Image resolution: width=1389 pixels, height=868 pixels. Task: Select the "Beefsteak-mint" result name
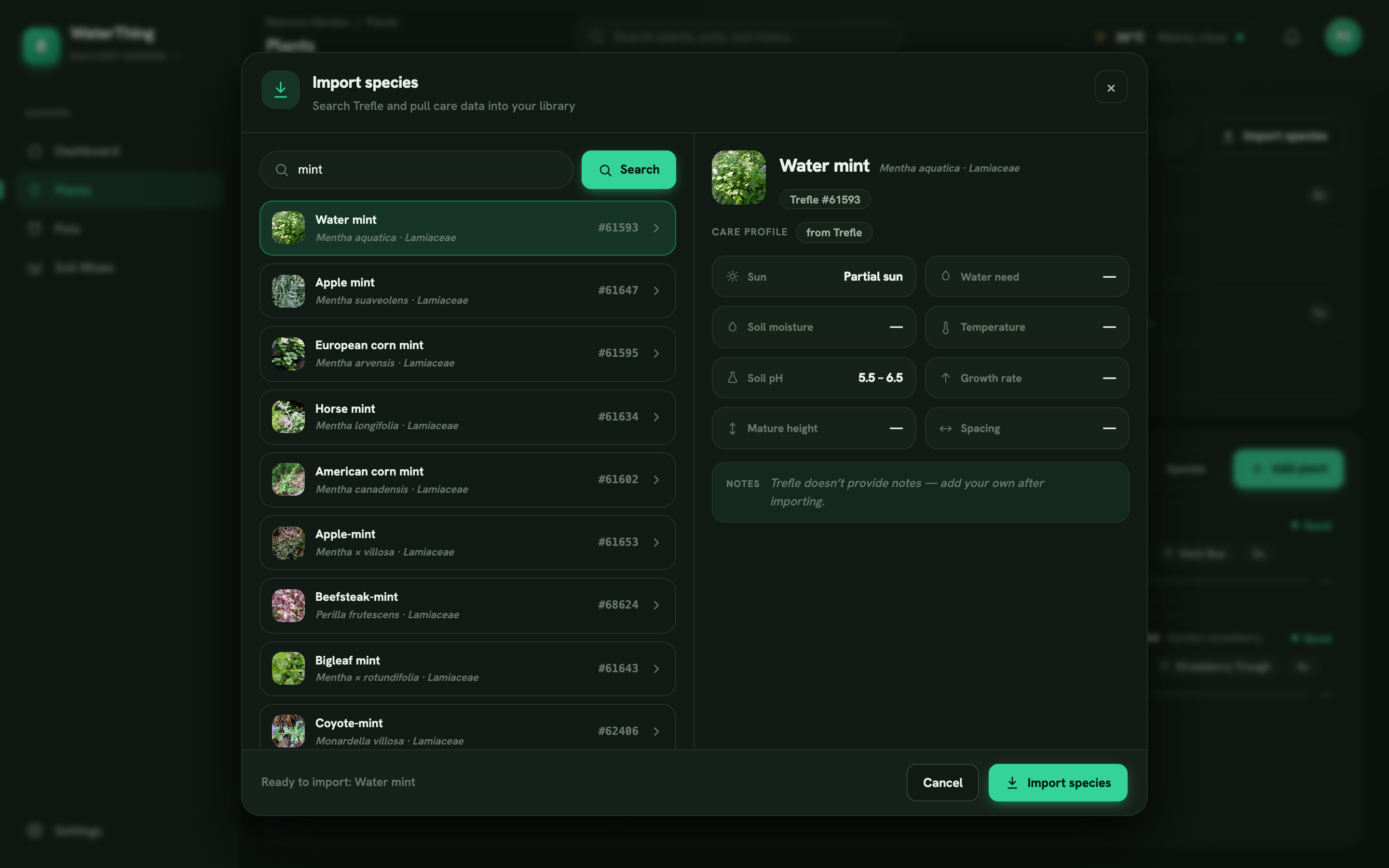coord(356,597)
